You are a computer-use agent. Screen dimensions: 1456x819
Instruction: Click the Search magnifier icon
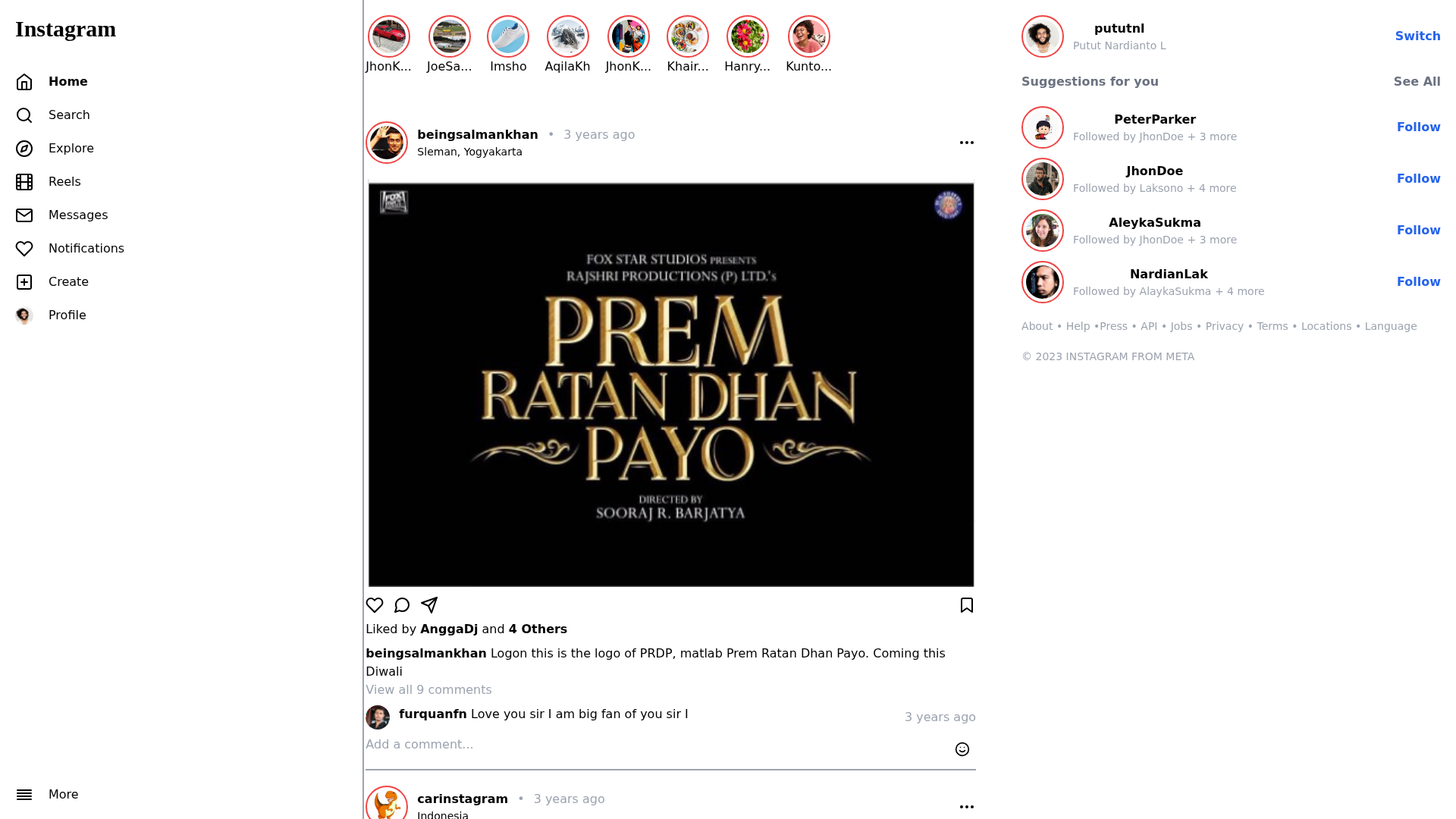(x=24, y=115)
